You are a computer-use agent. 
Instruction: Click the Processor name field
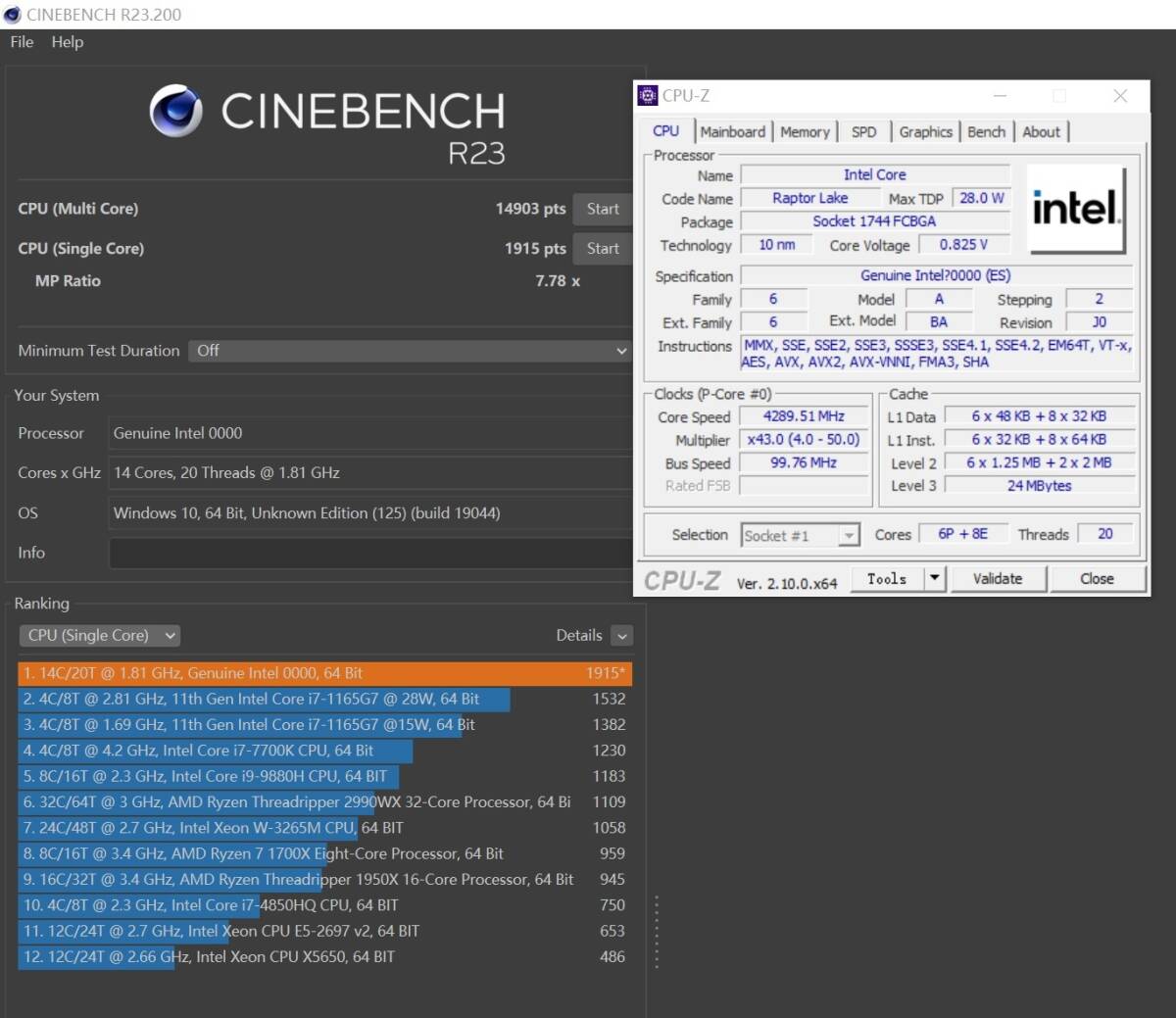(x=369, y=433)
